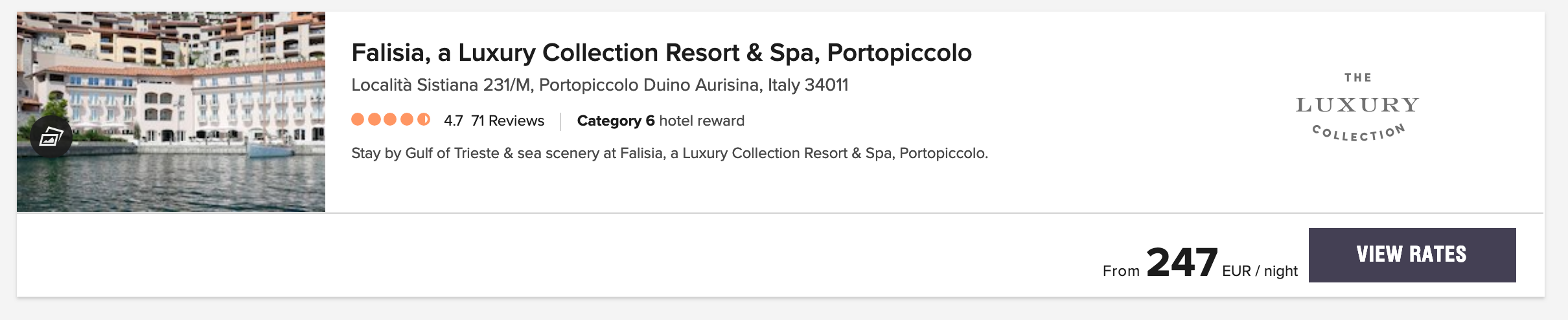Click the 247 price amount
This screenshot has height=320, width=1568.
click(x=1182, y=262)
